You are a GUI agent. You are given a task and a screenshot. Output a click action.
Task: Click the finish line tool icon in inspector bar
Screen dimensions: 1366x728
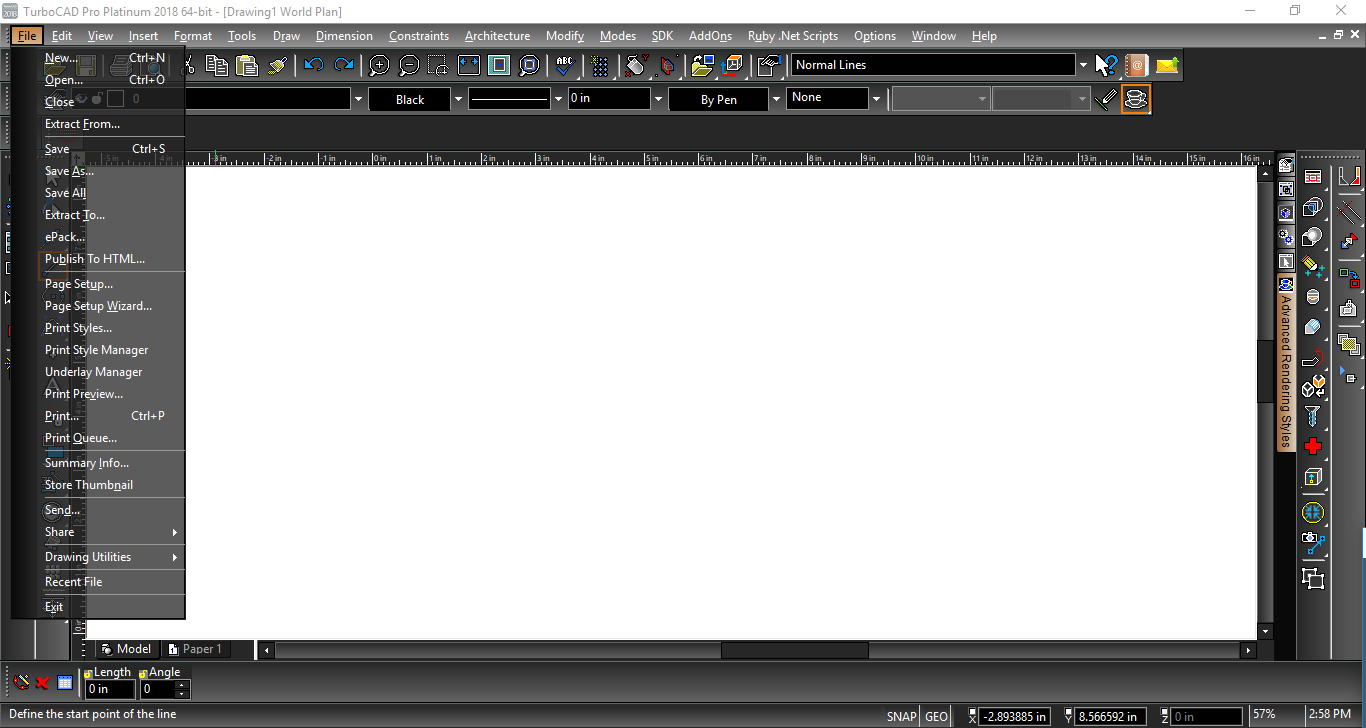(22, 683)
